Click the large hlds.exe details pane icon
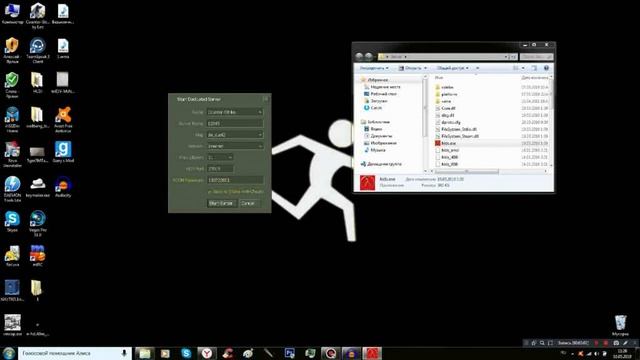This screenshot has width=640, height=360. coord(367,183)
